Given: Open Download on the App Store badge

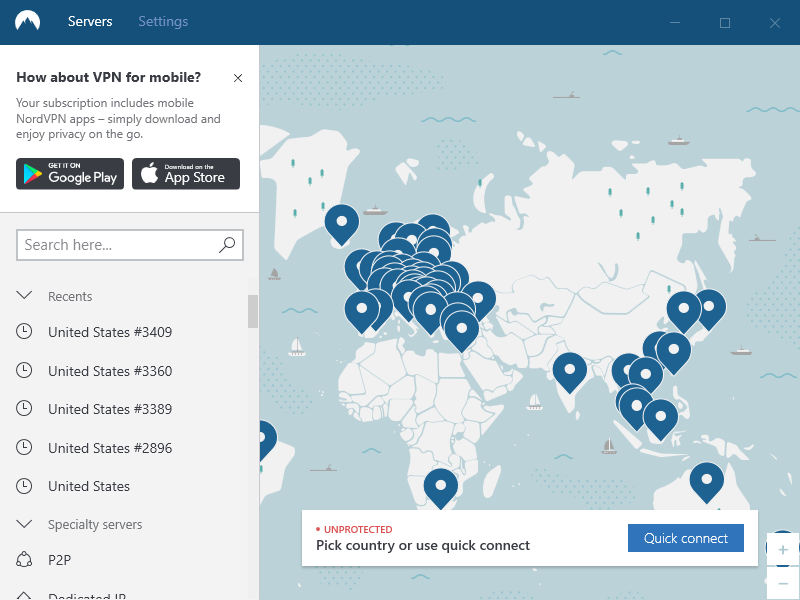Looking at the screenshot, I should click(186, 174).
